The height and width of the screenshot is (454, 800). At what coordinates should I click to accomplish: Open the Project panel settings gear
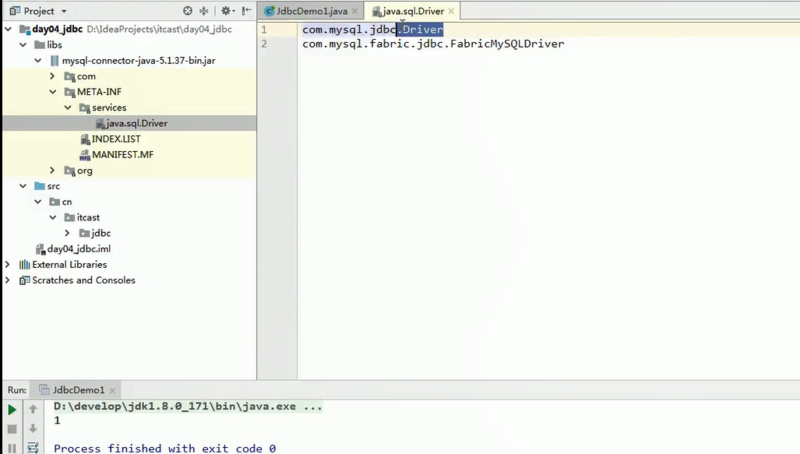coord(227,11)
